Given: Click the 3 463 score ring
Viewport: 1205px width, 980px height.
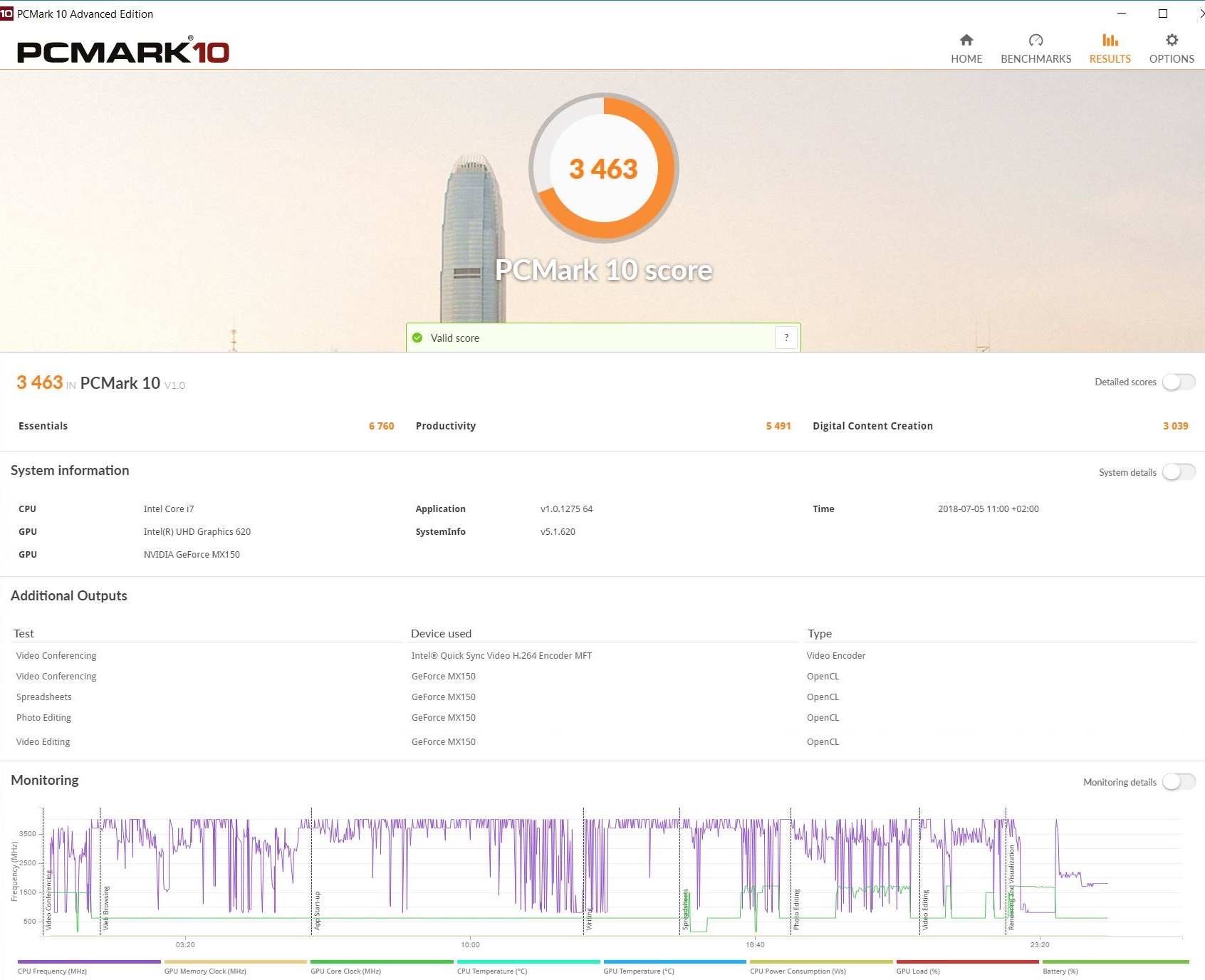Looking at the screenshot, I should click(x=603, y=168).
